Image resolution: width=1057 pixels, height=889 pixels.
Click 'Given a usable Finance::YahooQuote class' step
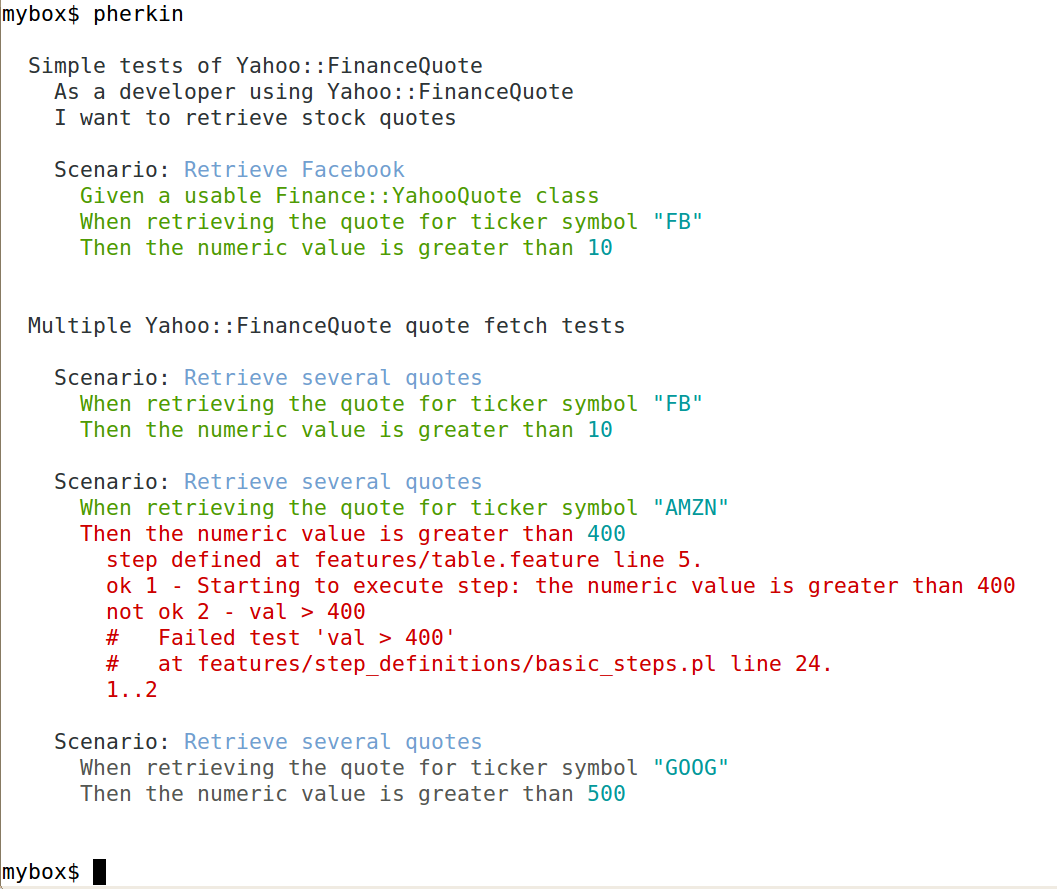tap(339, 196)
